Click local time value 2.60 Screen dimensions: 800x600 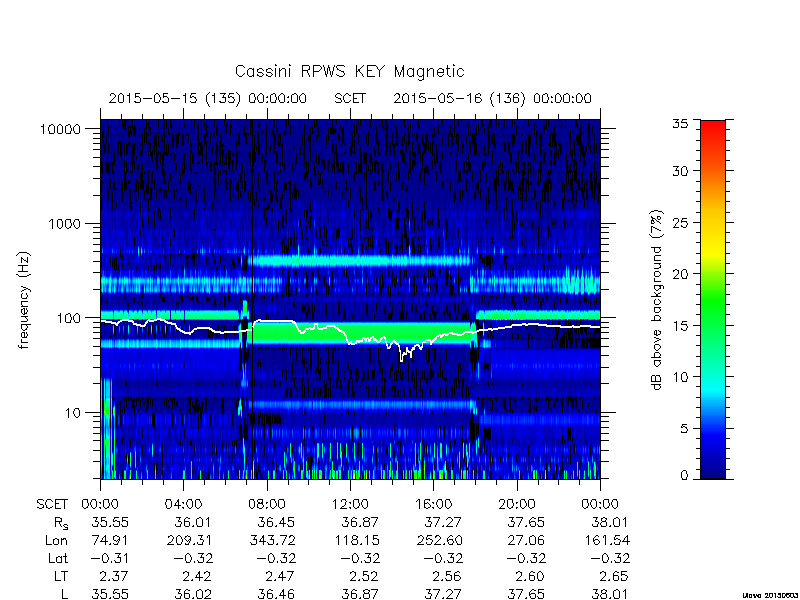tap(531, 577)
